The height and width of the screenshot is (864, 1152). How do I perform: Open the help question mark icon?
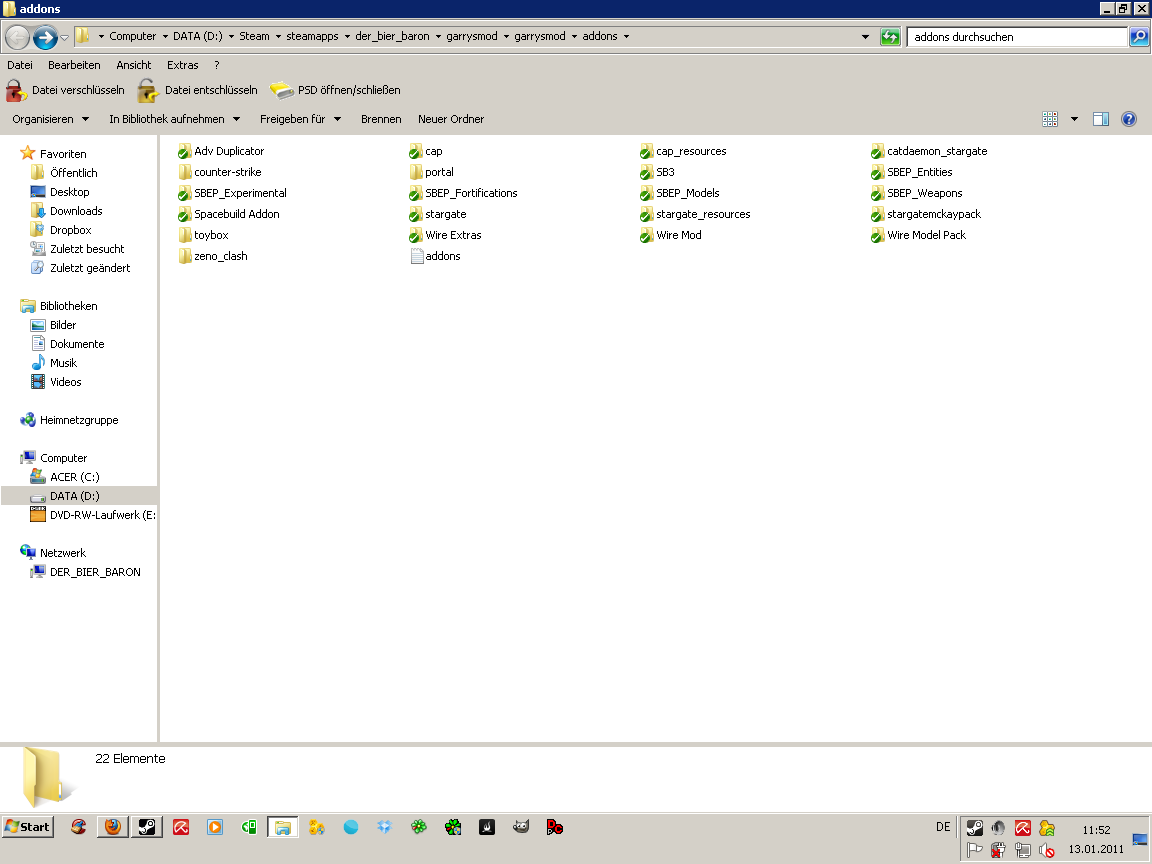(x=1129, y=119)
